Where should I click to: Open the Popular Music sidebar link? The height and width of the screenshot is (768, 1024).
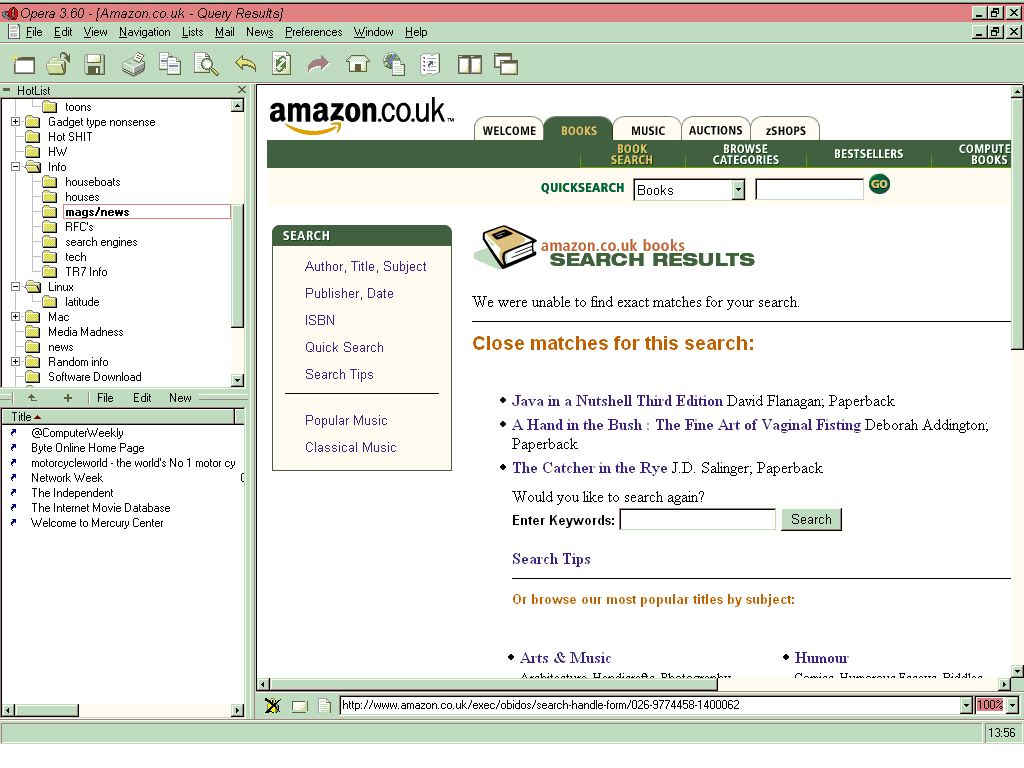click(346, 421)
